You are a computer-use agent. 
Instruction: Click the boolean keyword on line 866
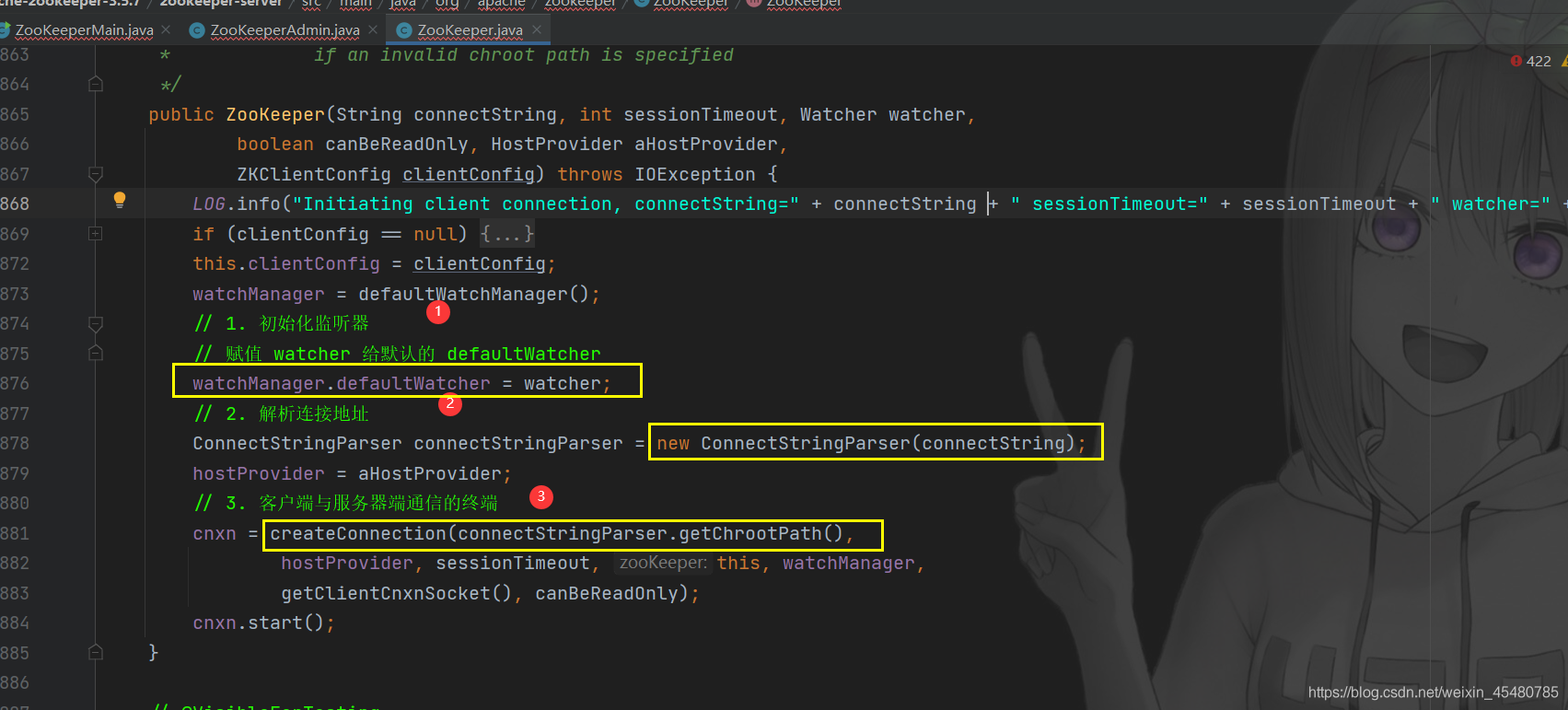click(275, 144)
